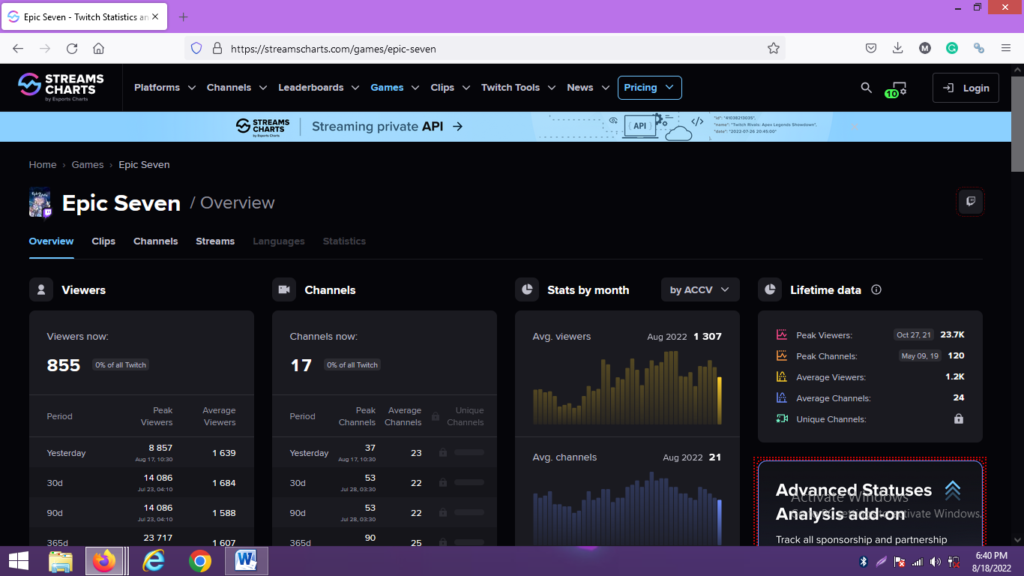Image resolution: width=1024 pixels, height=576 pixels.
Task: Switch to the Clips tab
Action: pyautogui.click(x=103, y=241)
